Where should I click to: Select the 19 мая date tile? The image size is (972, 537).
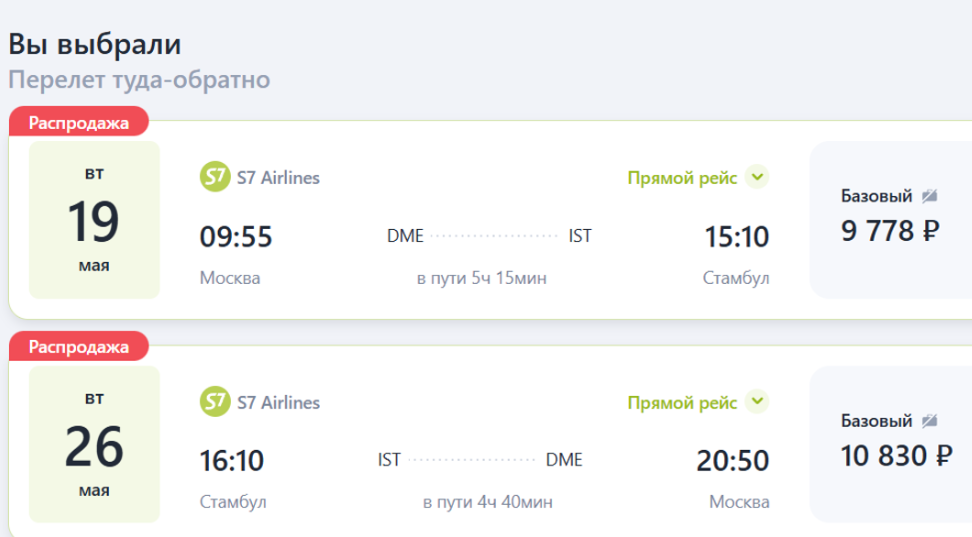point(94,220)
